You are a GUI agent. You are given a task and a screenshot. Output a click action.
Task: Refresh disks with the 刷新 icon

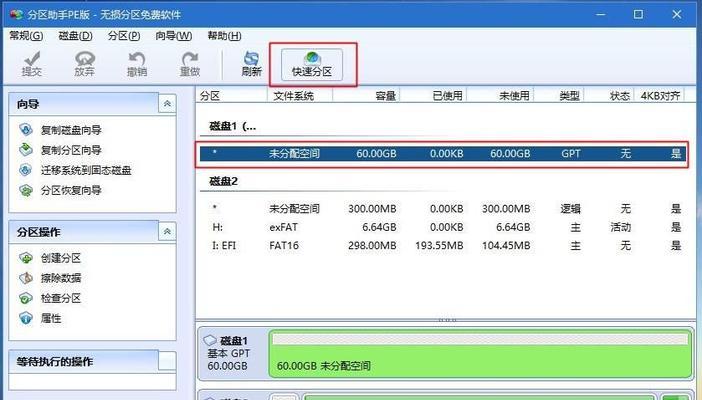[251, 63]
